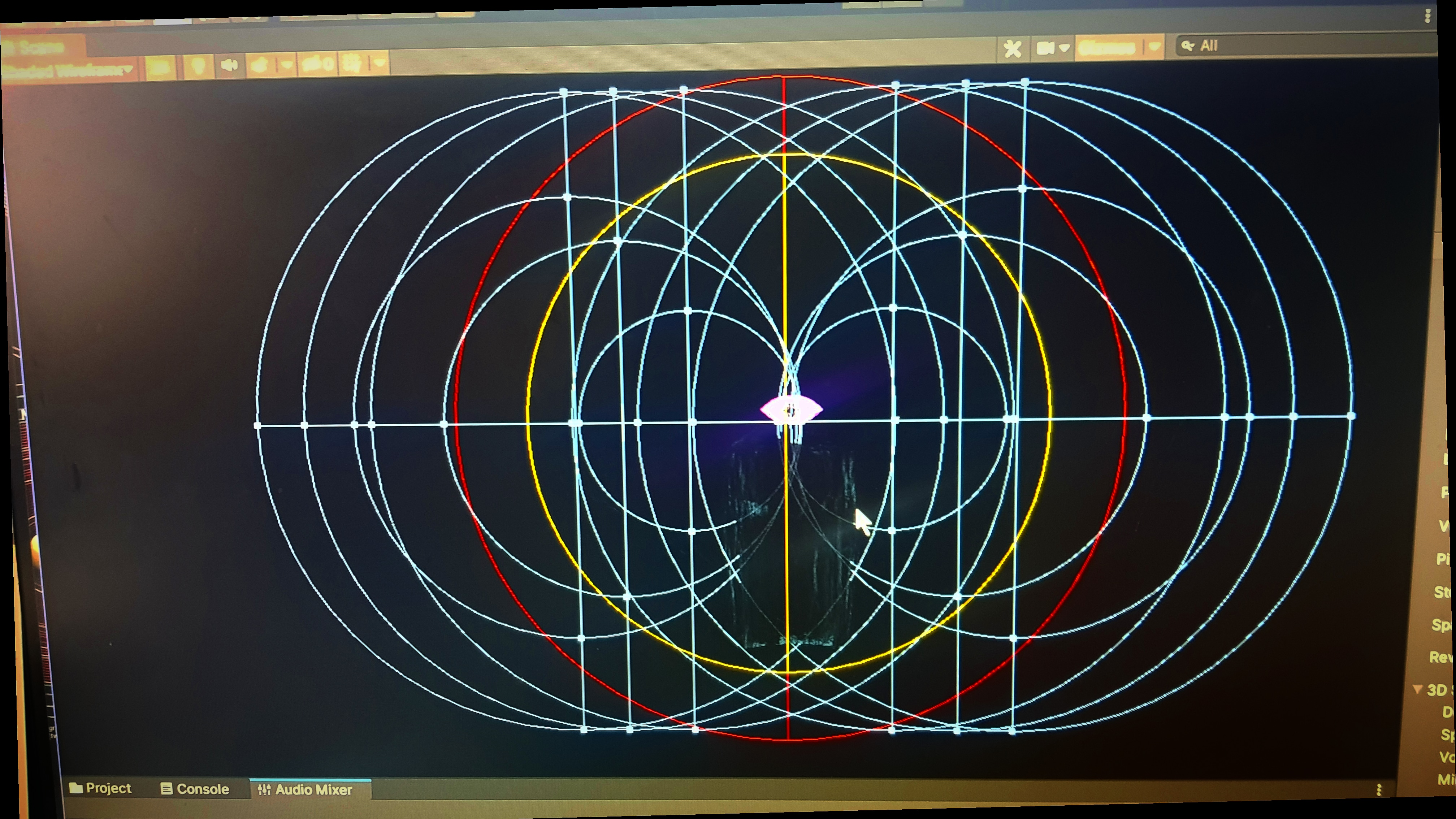Switch to the Project tab
Image resolution: width=1456 pixels, height=819 pixels.
point(100,788)
